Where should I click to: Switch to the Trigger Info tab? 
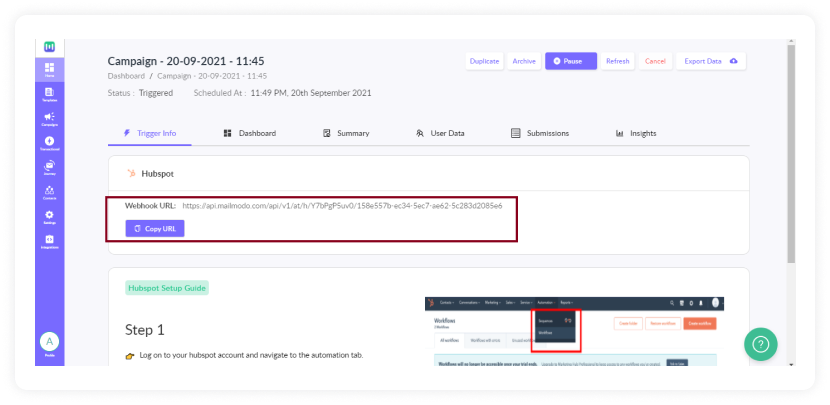150,133
